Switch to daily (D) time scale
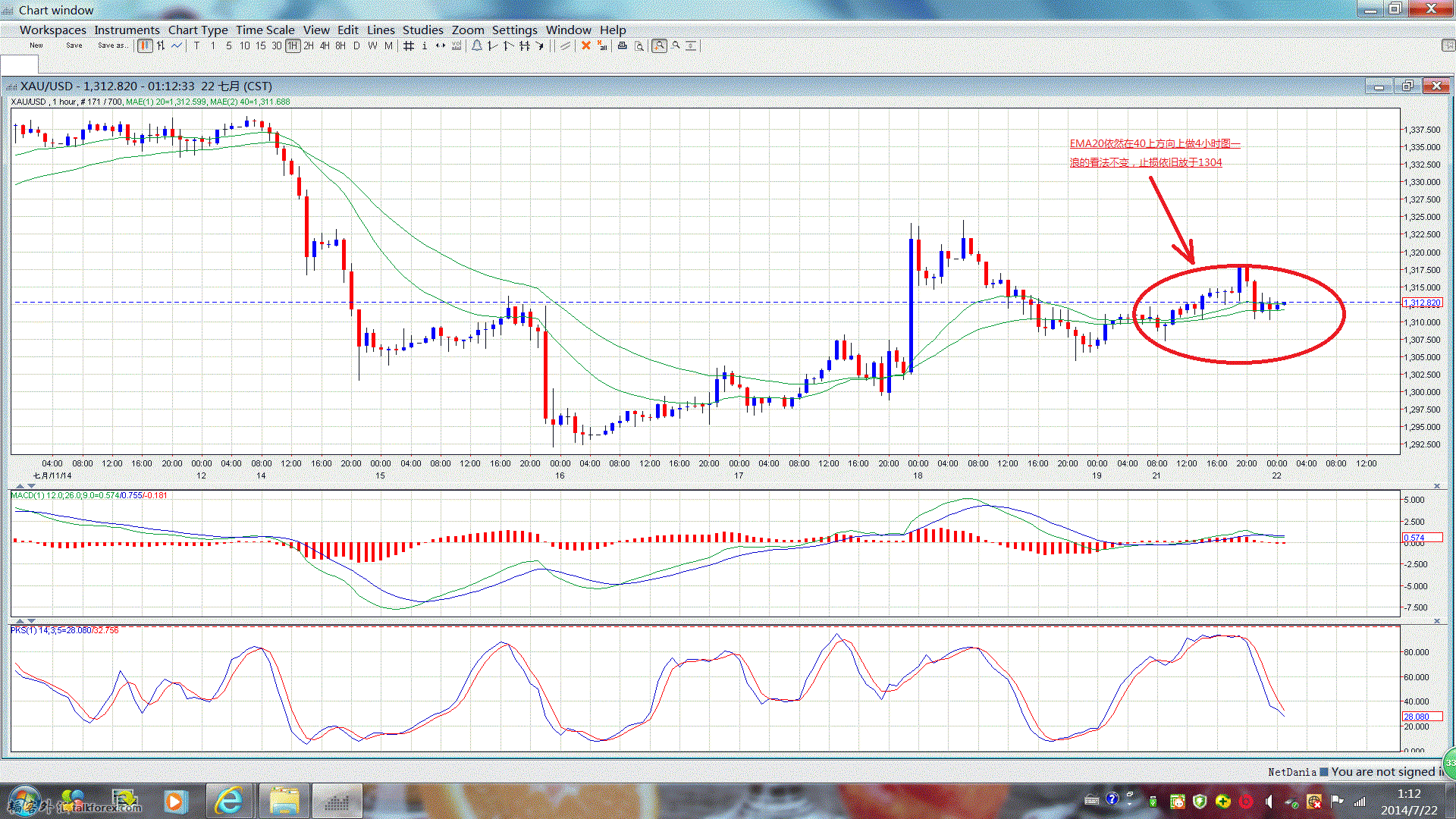1456x819 pixels. [x=356, y=45]
